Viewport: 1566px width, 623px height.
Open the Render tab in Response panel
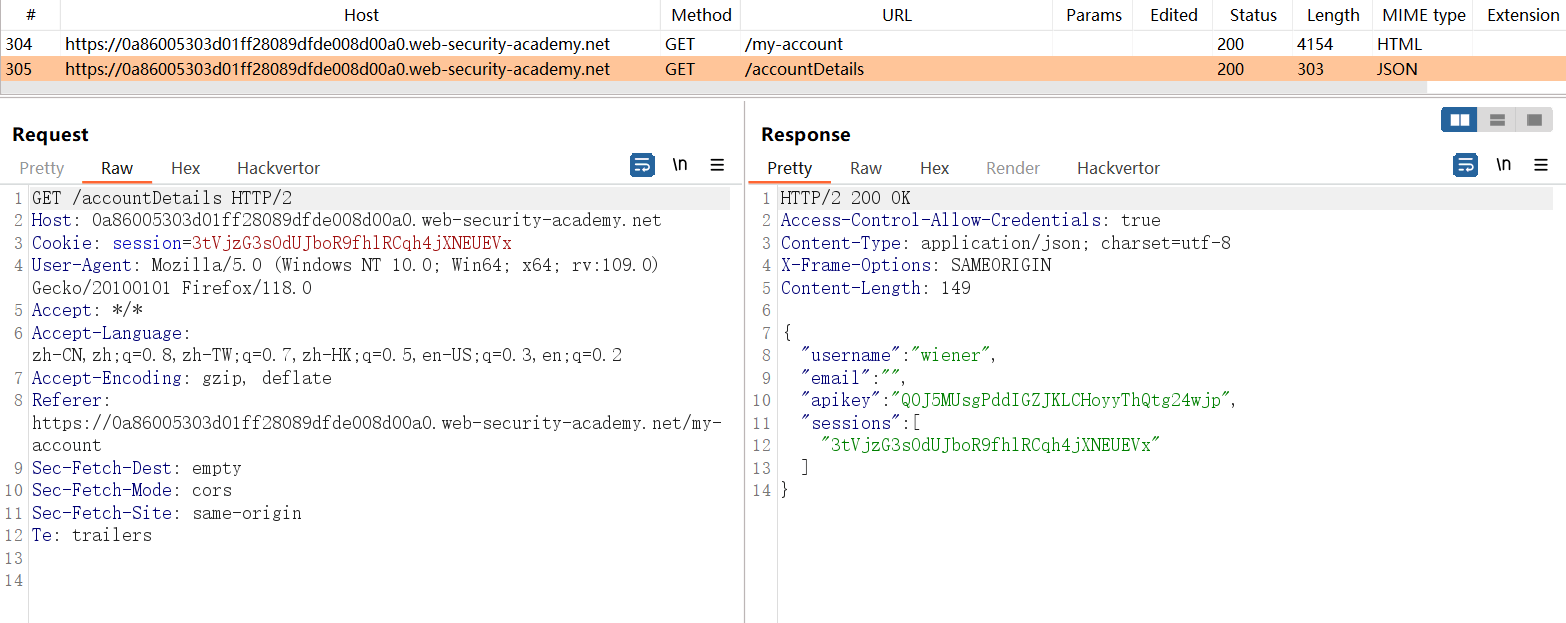pyautogui.click(x=1012, y=168)
